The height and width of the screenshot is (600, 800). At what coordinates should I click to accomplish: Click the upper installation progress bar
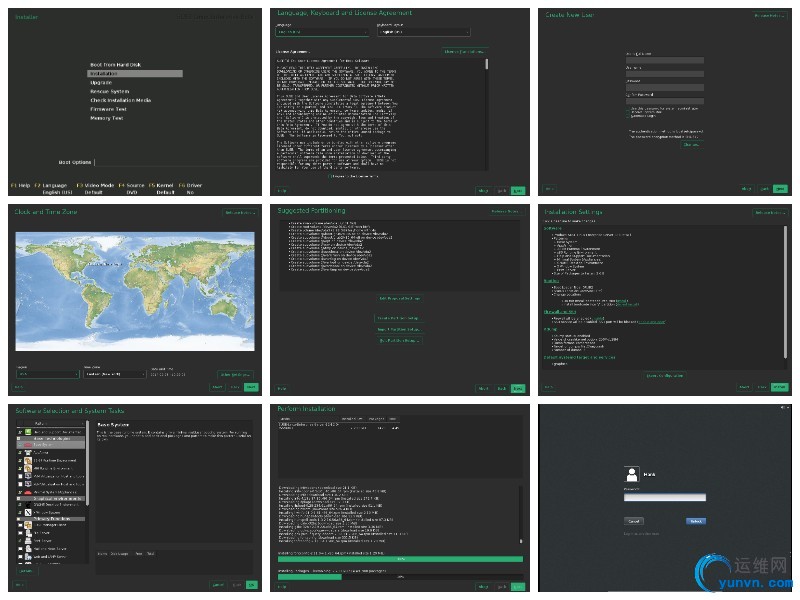(401, 559)
